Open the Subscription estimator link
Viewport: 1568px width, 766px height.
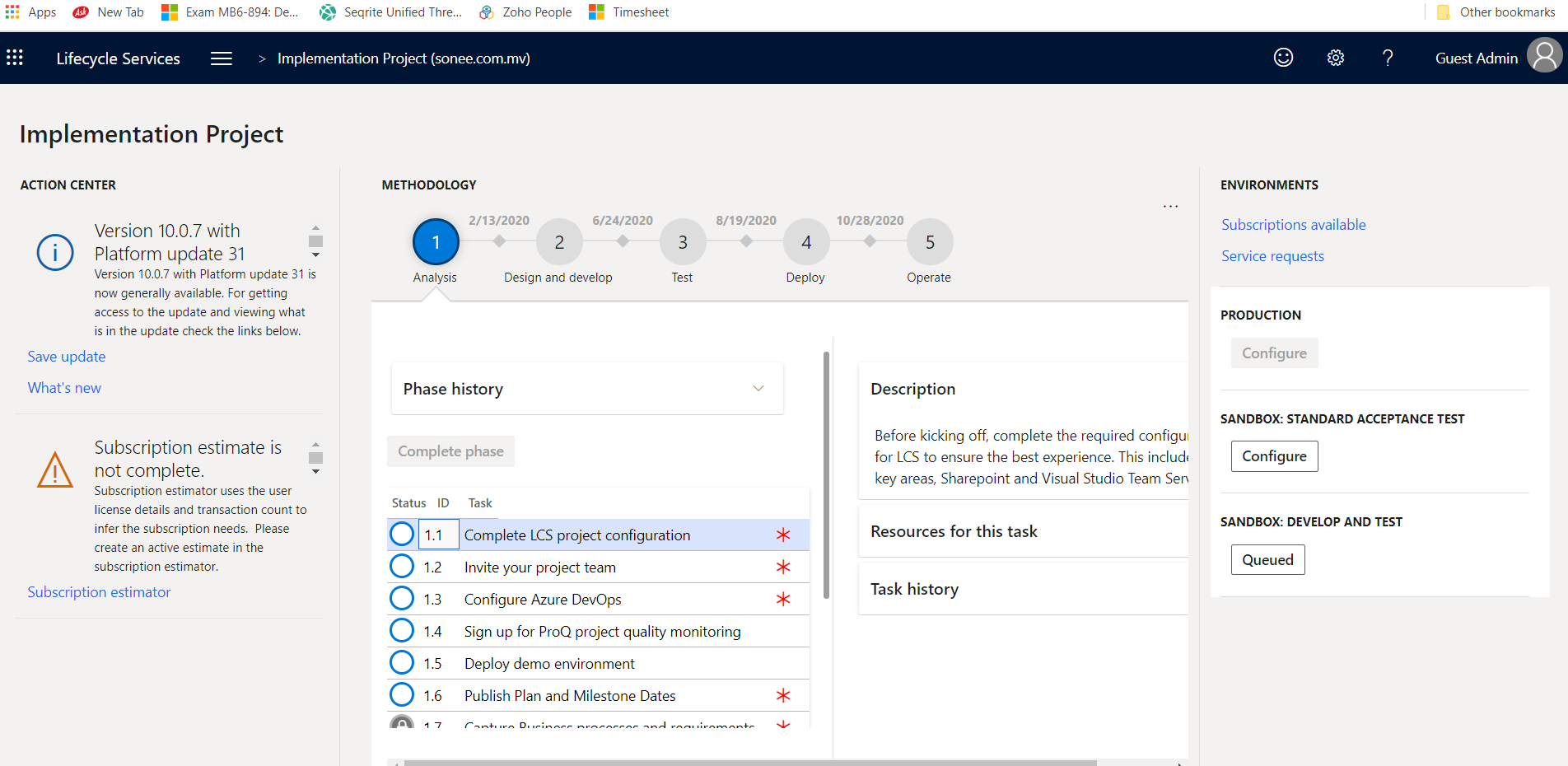pyautogui.click(x=99, y=592)
